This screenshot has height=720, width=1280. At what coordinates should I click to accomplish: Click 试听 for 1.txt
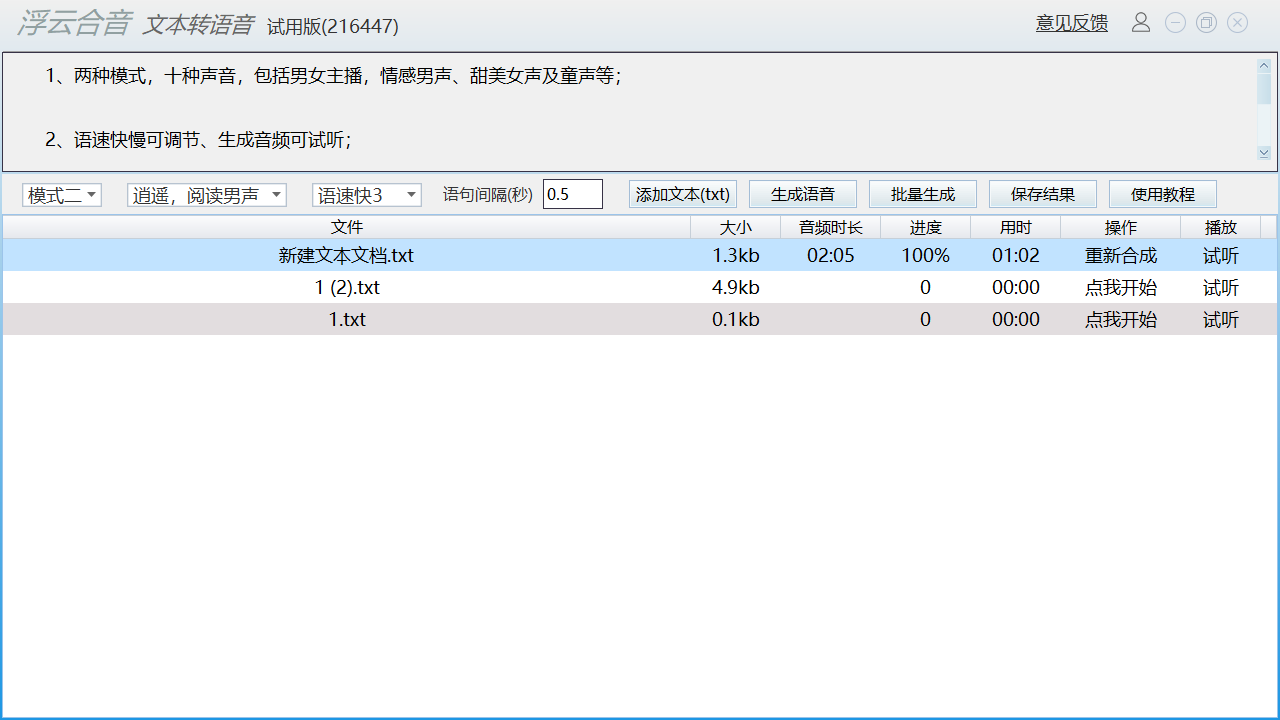(1221, 320)
